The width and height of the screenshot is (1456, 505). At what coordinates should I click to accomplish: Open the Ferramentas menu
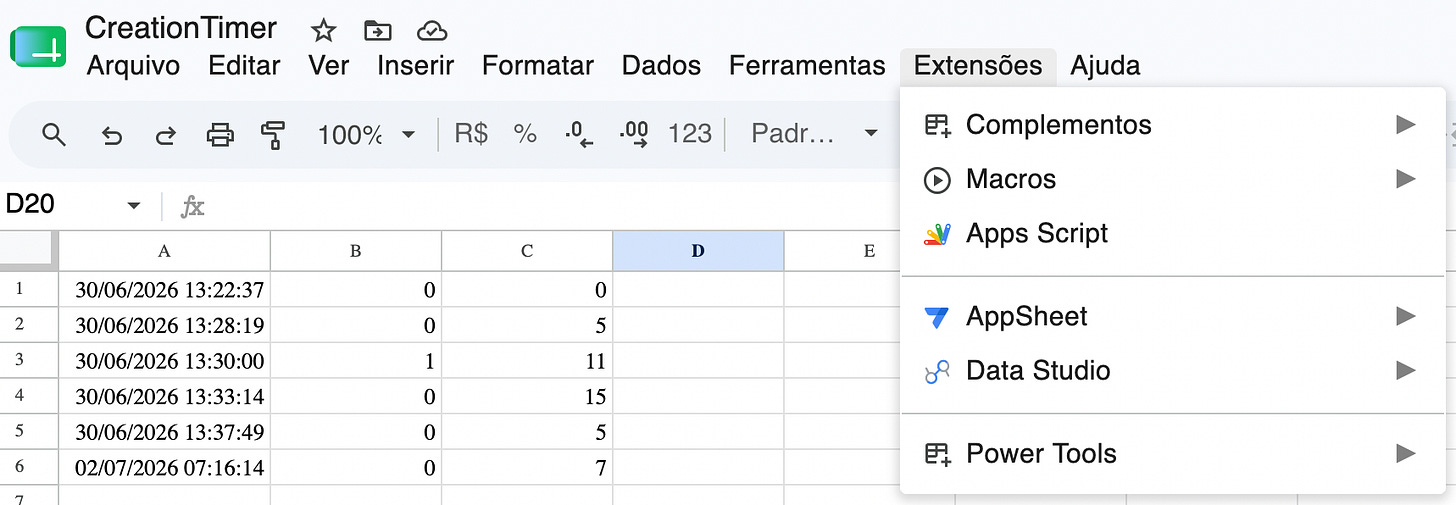(x=807, y=66)
